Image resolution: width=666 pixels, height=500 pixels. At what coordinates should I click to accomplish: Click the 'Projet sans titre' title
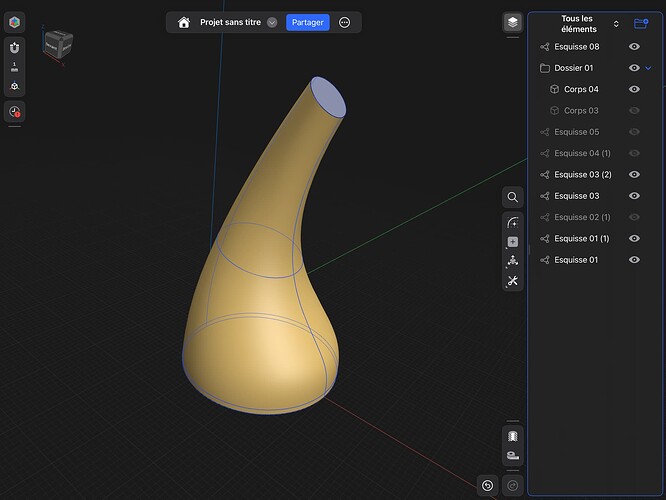coord(230,22)
